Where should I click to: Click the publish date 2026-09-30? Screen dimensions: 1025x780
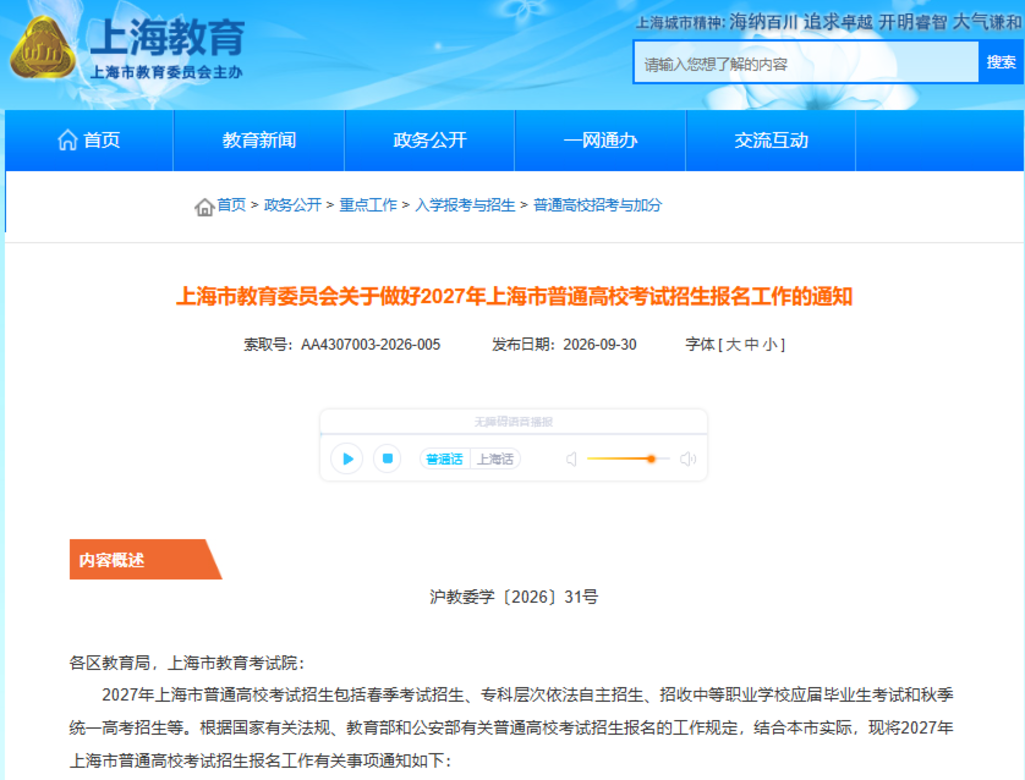point(600,345)
